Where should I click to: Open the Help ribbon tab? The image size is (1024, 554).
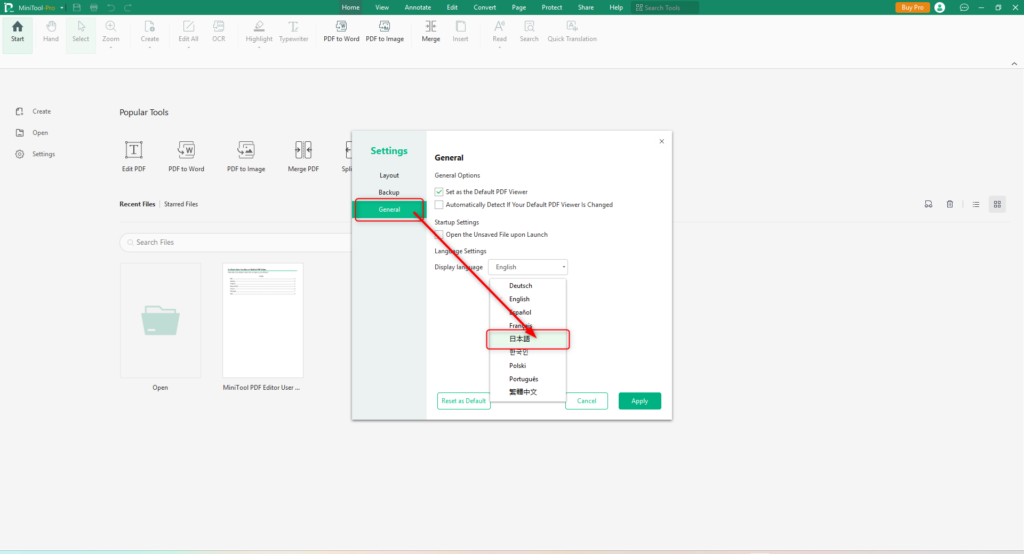coord(616,7)
